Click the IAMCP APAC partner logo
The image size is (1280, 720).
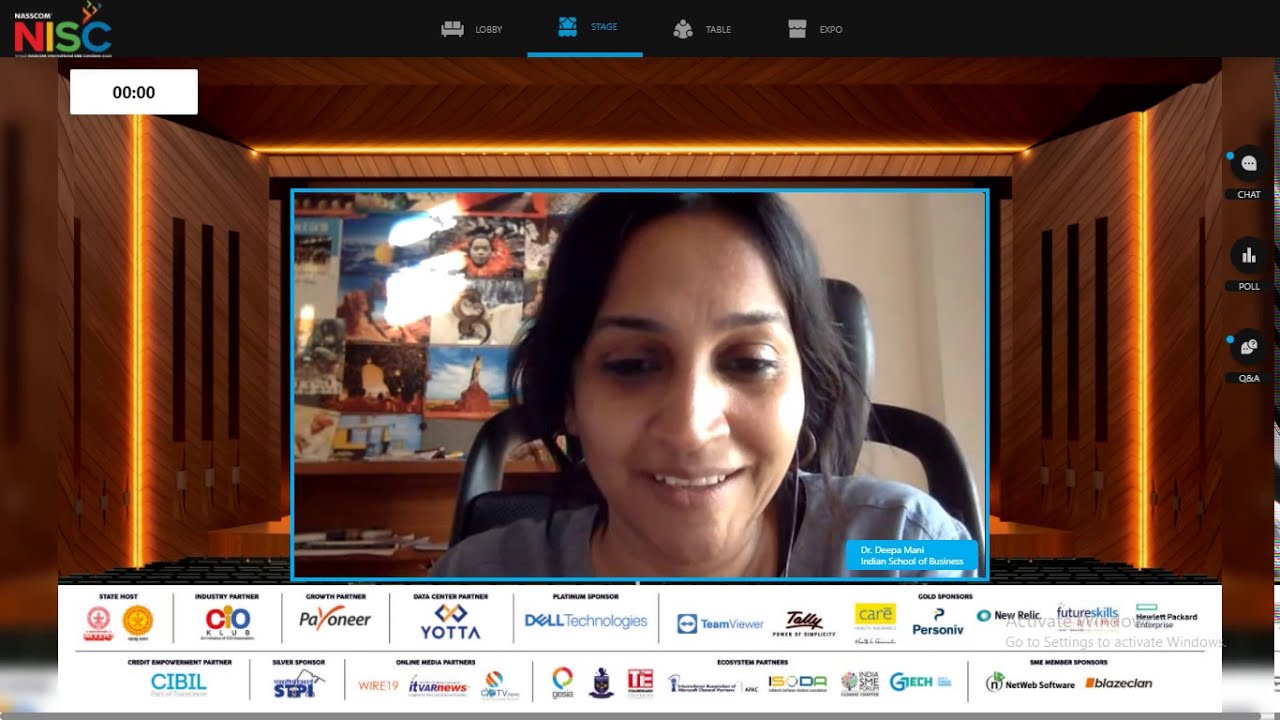712,685
